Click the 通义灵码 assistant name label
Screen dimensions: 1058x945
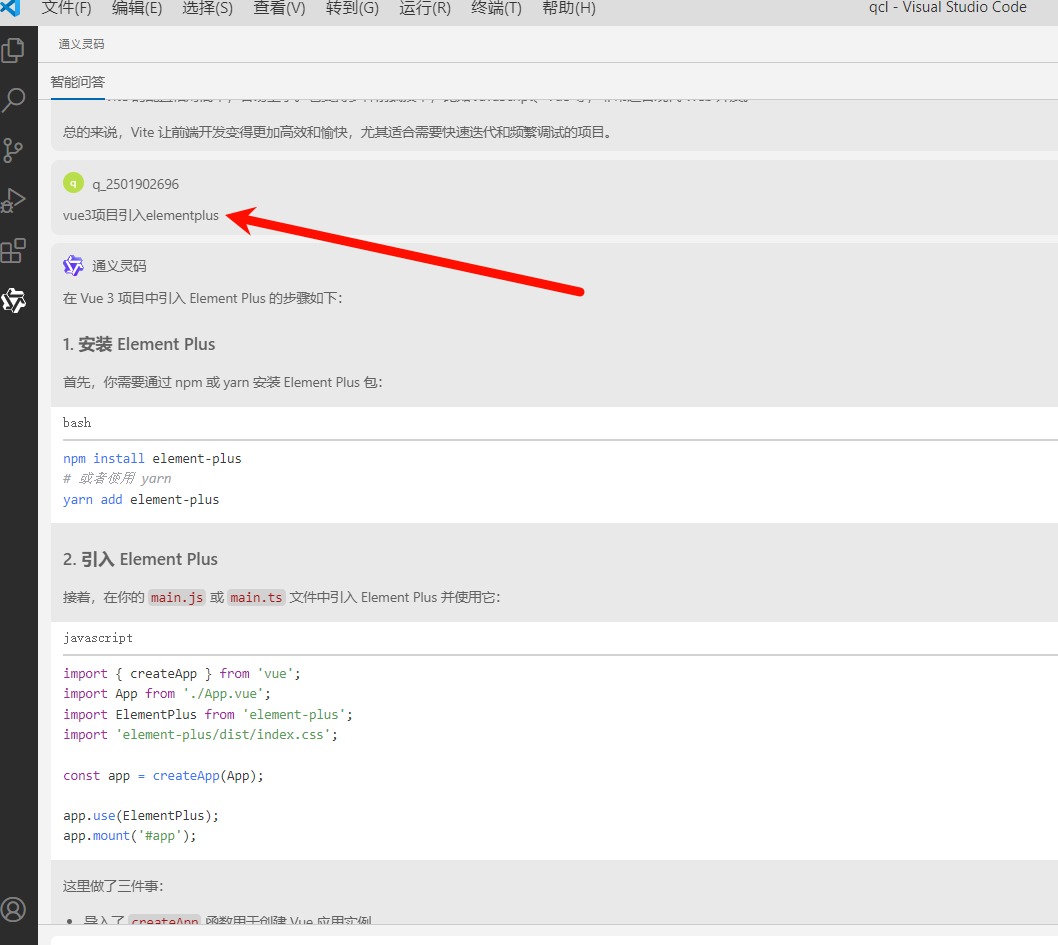tap(119, 266)
